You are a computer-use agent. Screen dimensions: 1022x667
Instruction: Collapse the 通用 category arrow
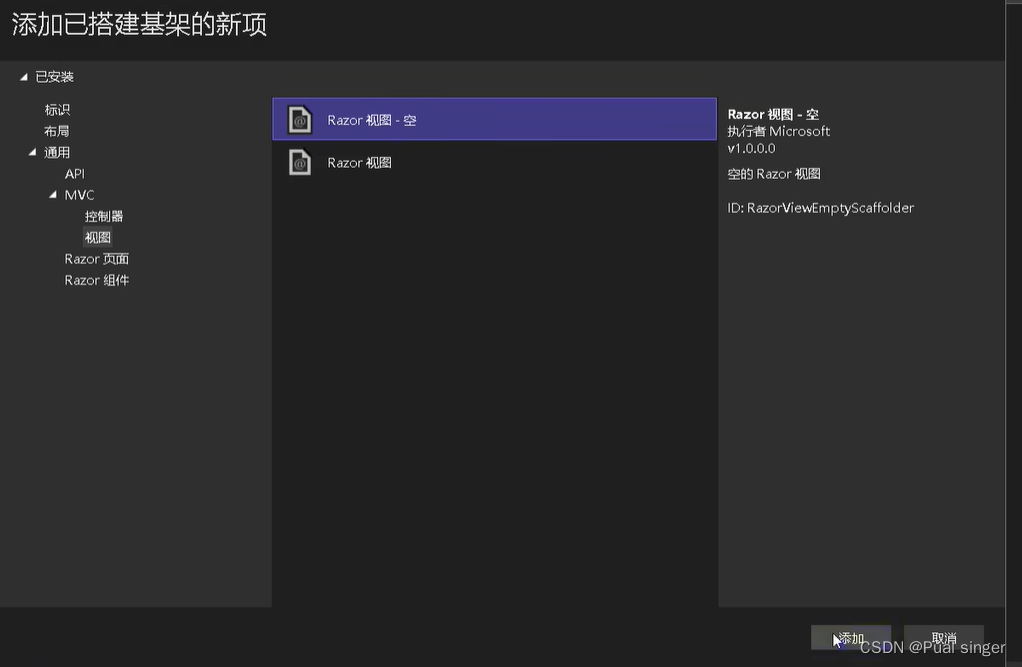32,152
